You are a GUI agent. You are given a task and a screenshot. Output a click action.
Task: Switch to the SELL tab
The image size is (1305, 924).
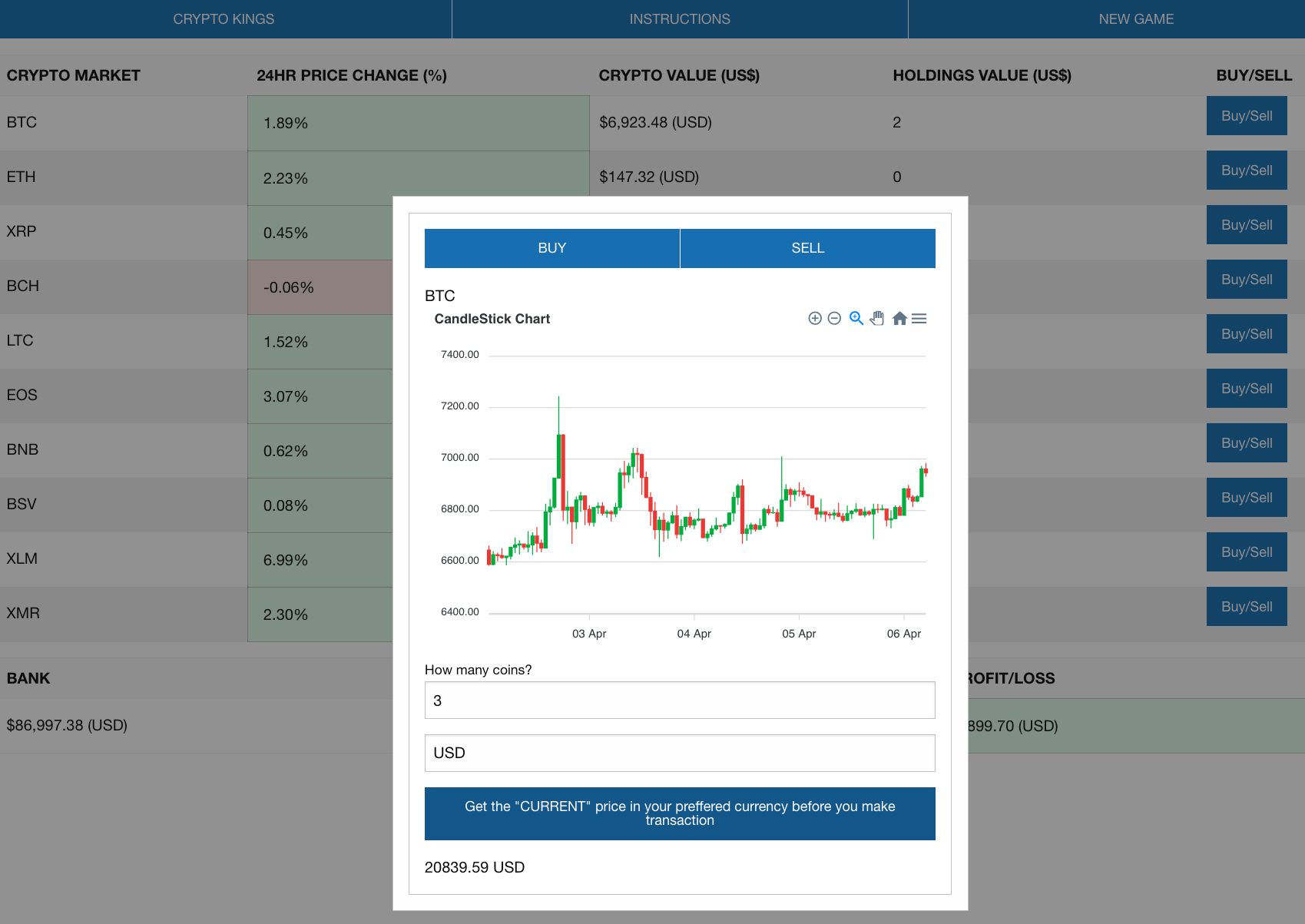point(807,248)
